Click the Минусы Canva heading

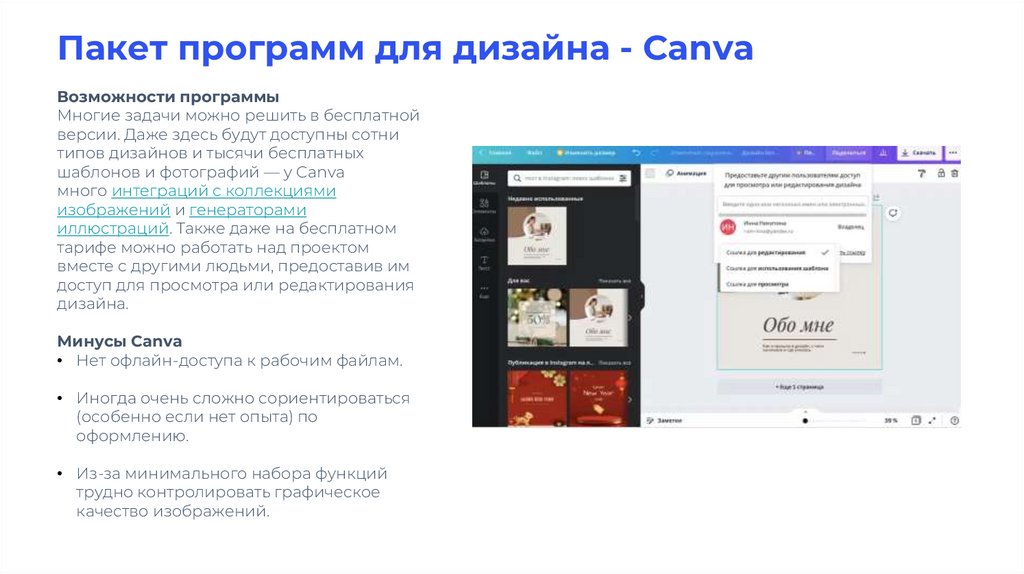[120, 341]
